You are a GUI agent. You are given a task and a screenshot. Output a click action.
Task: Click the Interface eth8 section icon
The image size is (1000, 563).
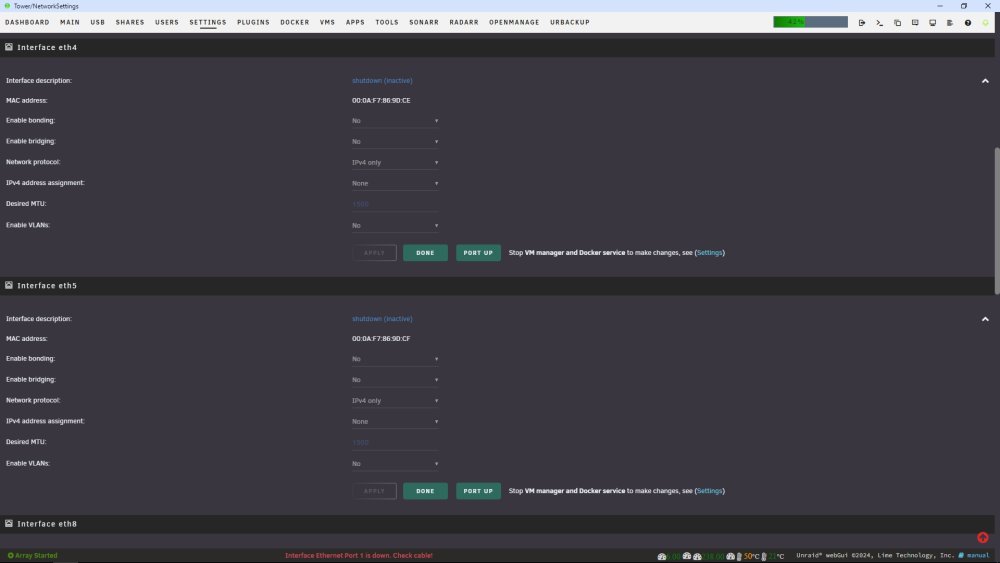(9, 523)
